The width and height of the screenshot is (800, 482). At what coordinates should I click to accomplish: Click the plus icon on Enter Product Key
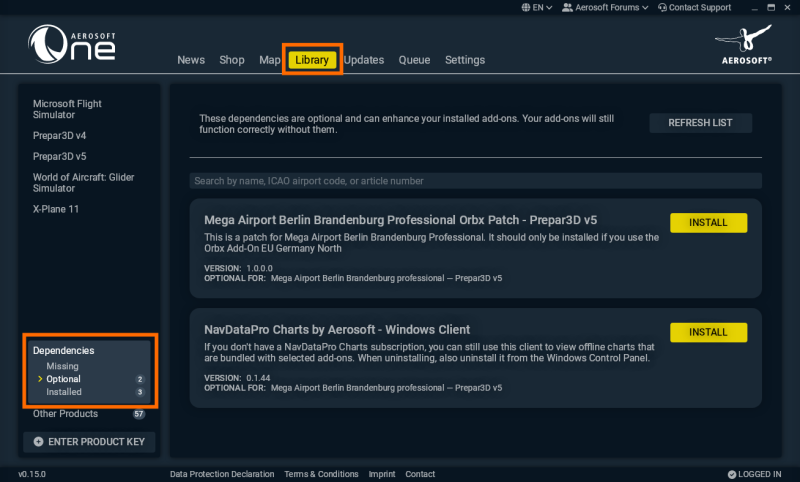38,442
